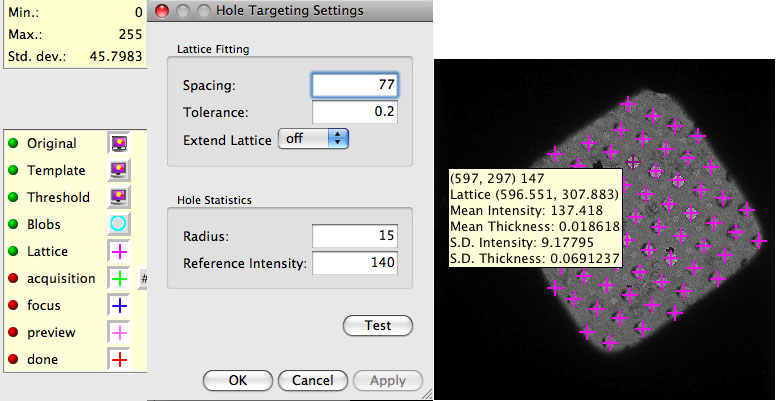Click the Reference Intensity input field
Image resolution: width=777 pixels, height=401 pixels.
tap(355, 264)
